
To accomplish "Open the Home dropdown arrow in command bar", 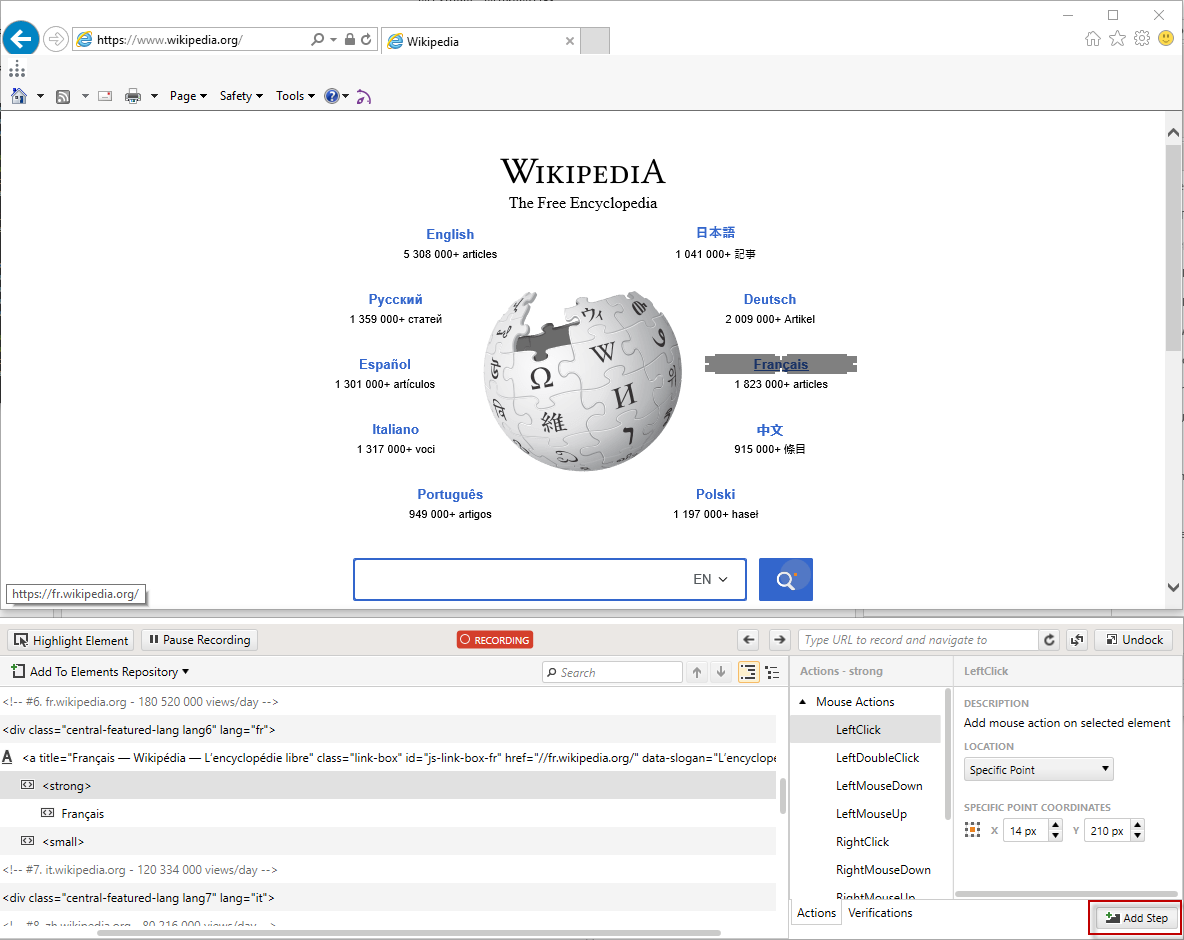I will point(40,96).
